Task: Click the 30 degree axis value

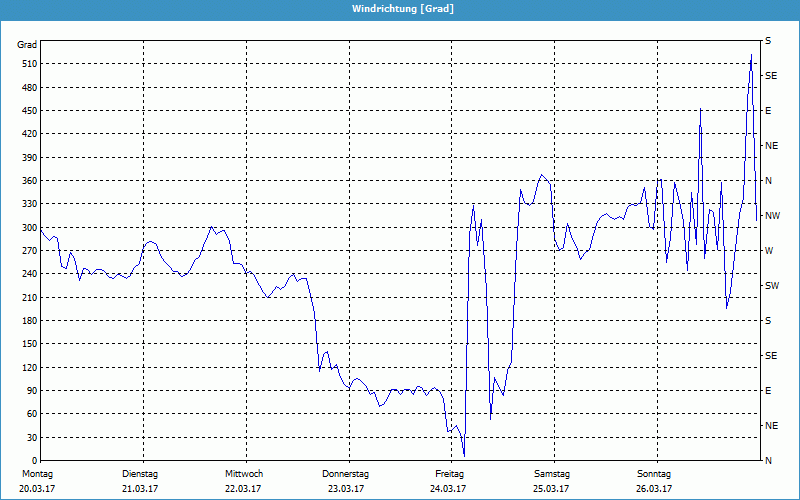Action: coord(31,438)
